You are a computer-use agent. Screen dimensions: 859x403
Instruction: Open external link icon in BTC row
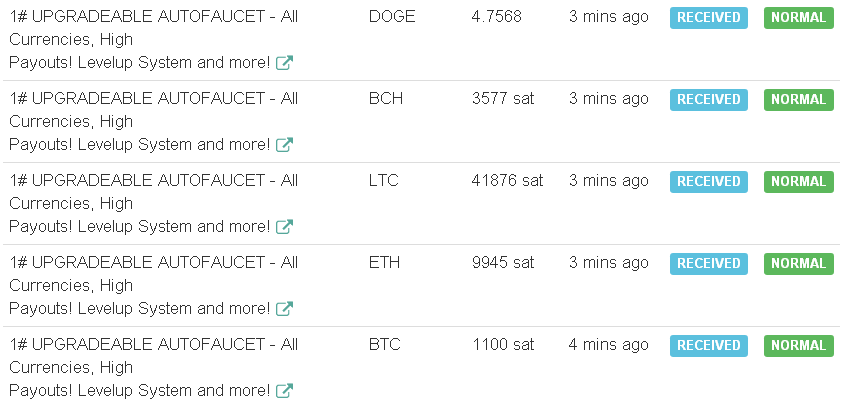pyautogui.click(x=284, y=391)
